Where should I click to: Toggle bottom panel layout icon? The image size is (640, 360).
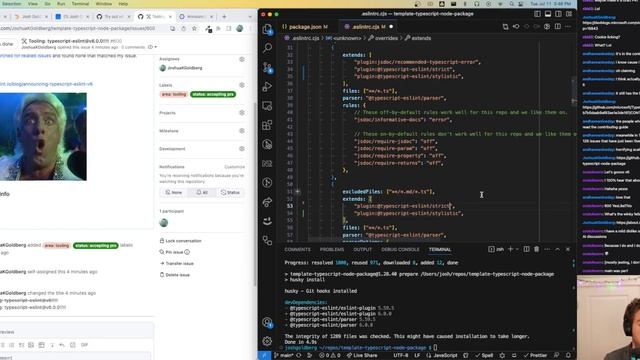pyautogui.click(x=548, y=14)
